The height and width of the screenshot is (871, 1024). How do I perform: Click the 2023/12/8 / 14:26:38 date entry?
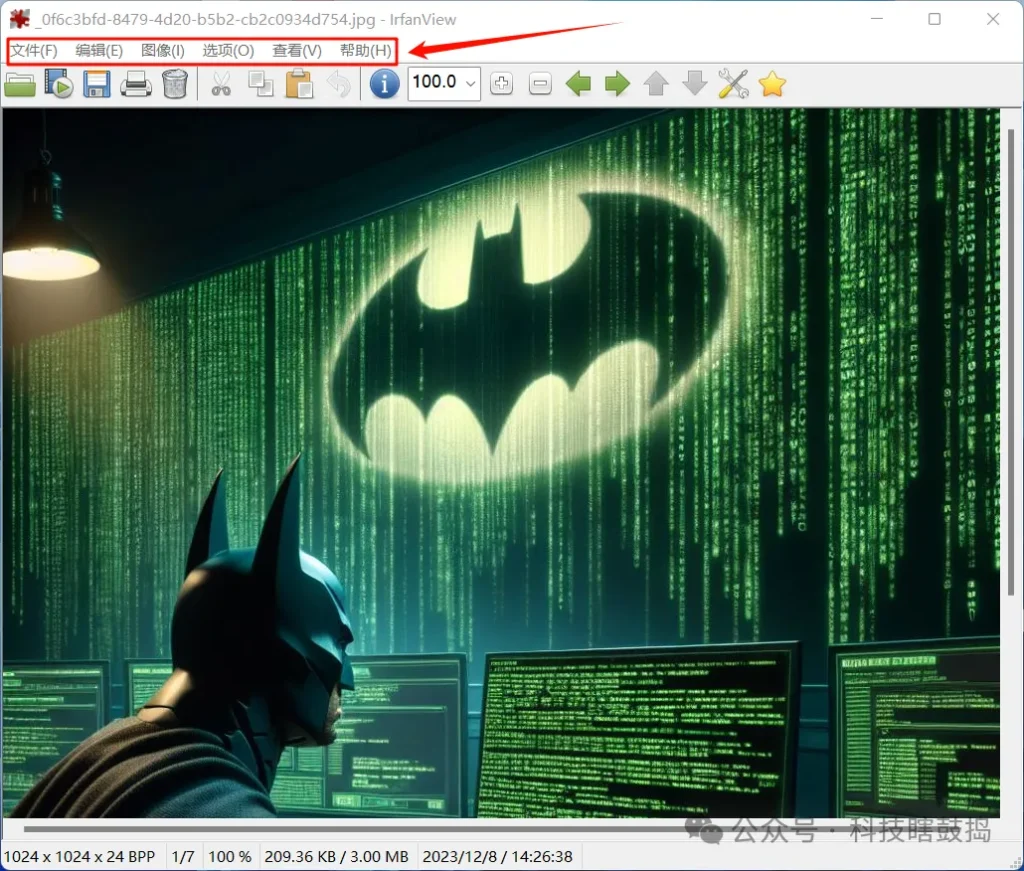coord(497,857)
